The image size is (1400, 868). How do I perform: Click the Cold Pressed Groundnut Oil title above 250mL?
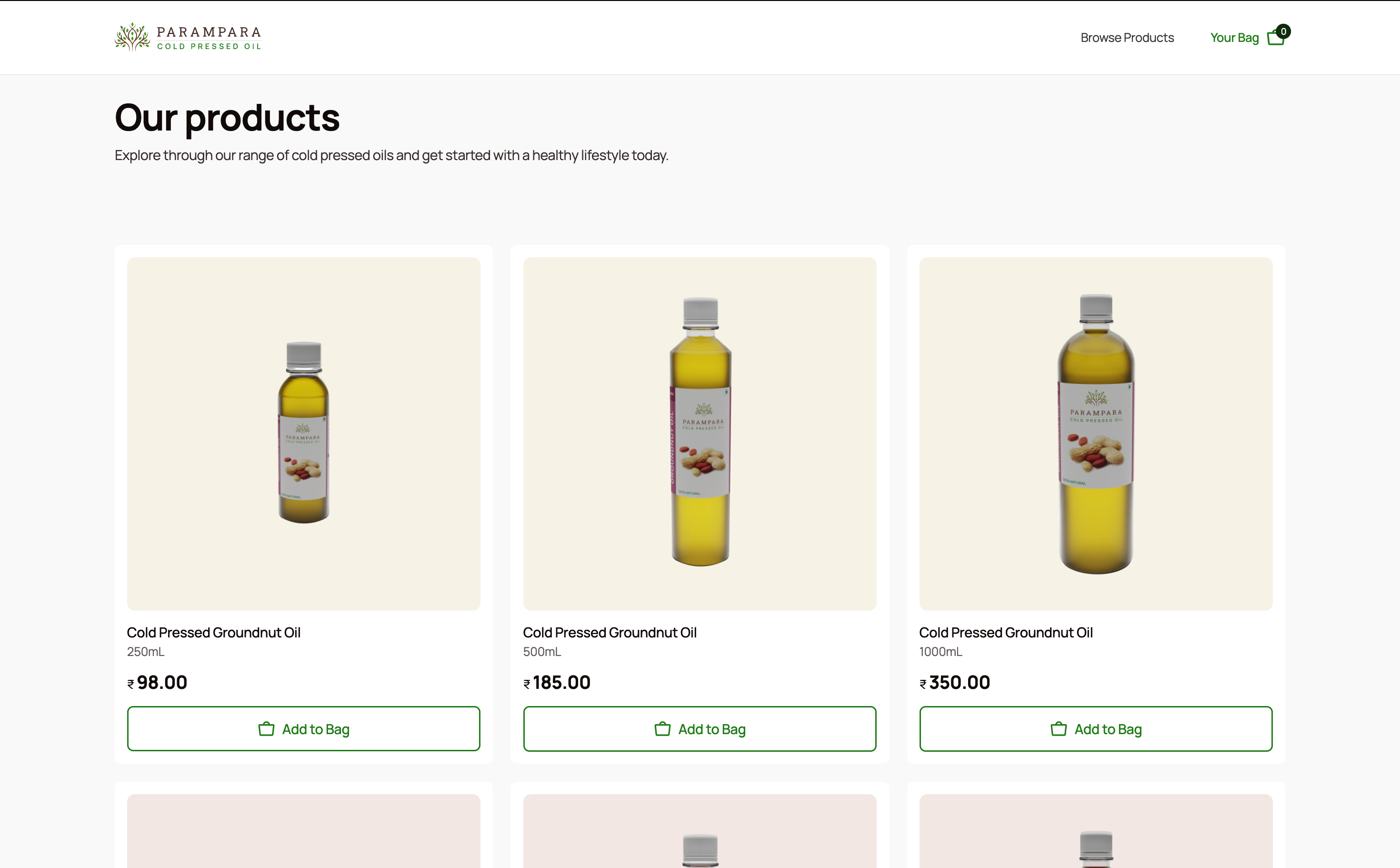213,632
